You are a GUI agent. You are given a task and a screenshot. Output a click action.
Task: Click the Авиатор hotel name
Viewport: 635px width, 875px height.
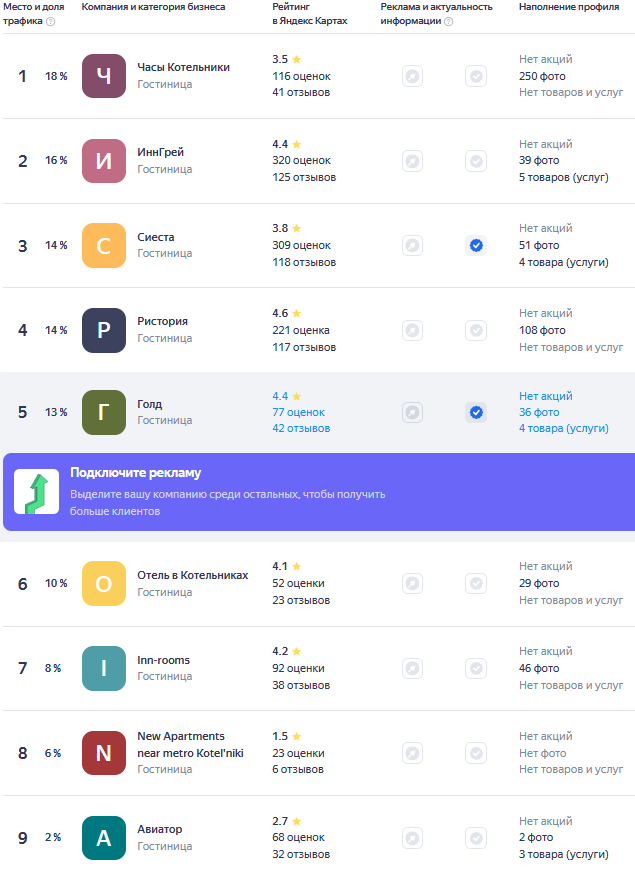(160, 829)
